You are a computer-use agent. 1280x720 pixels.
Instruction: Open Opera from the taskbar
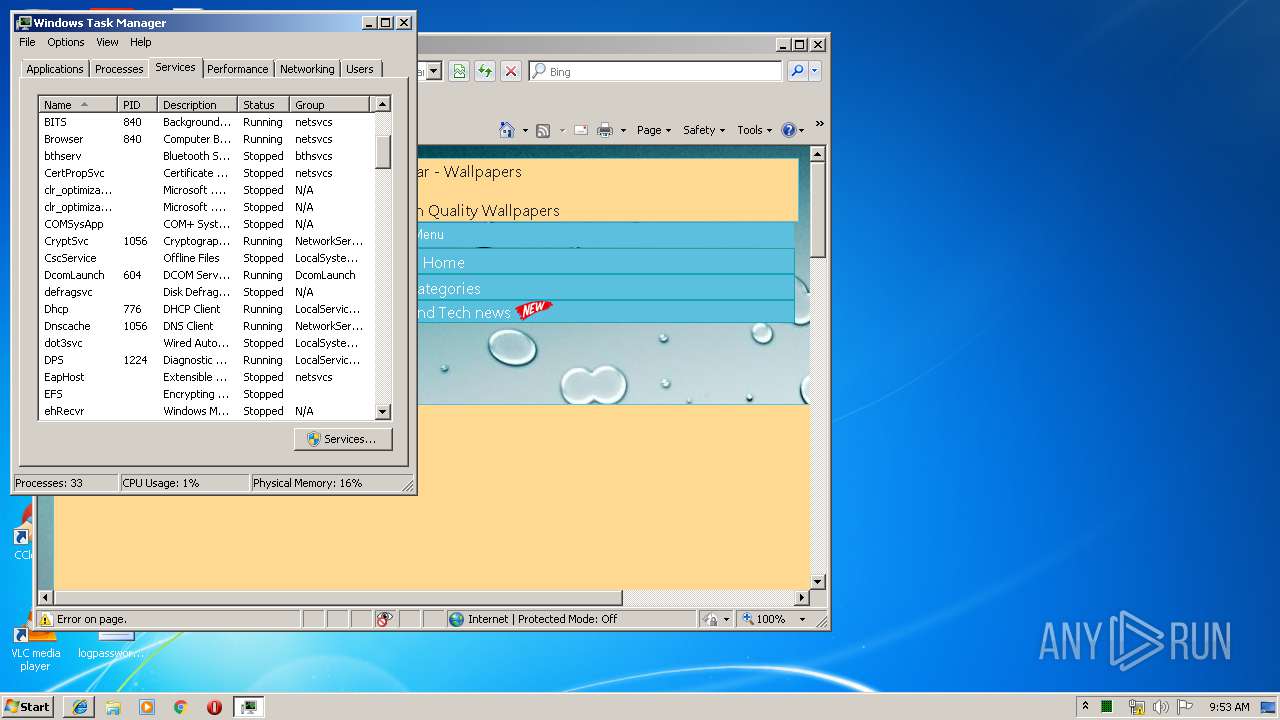pos(214,707)
